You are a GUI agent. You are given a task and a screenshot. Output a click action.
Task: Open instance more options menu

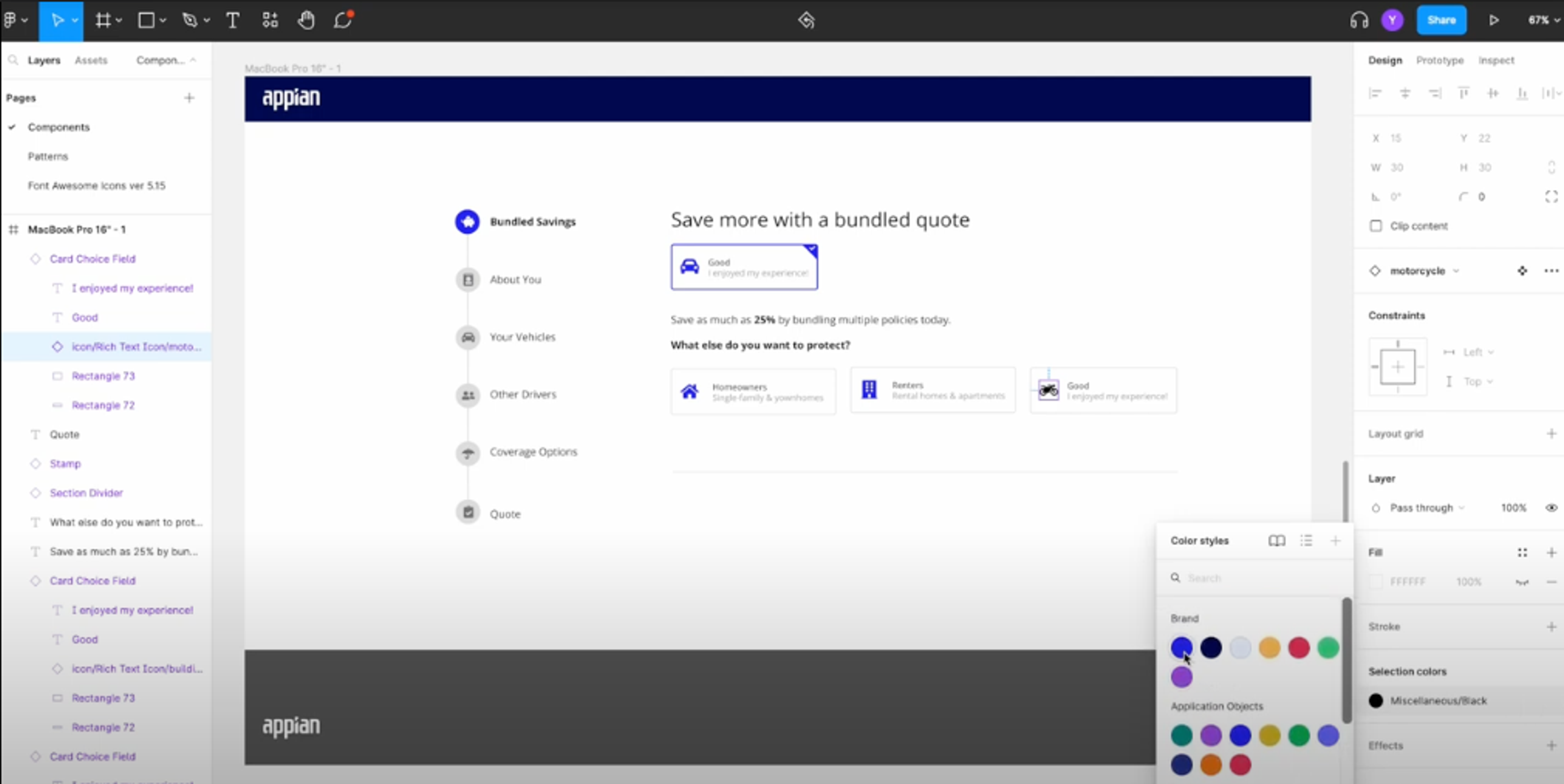click(1551, 271)
